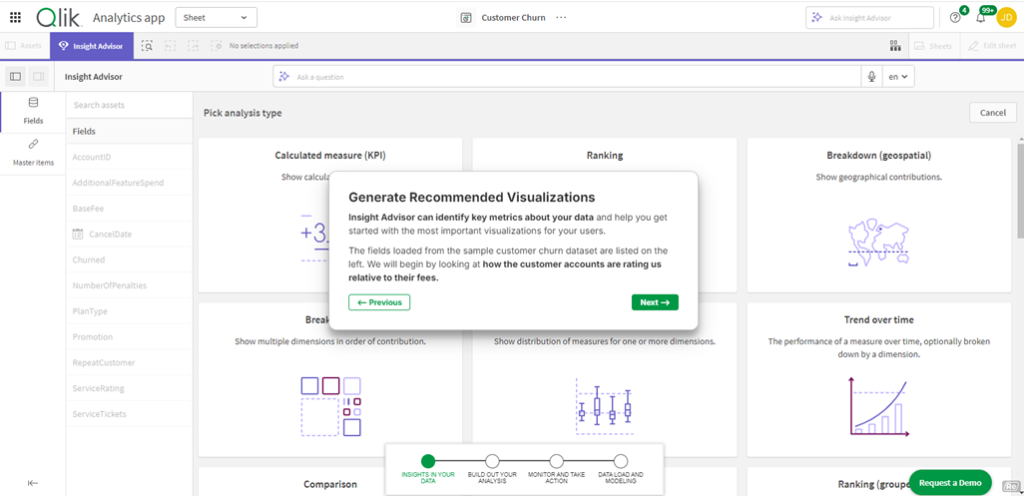The image size is (1024, 496).
Task: Collapse the sidebar with arrow icon
Action: tap(33, 483)
